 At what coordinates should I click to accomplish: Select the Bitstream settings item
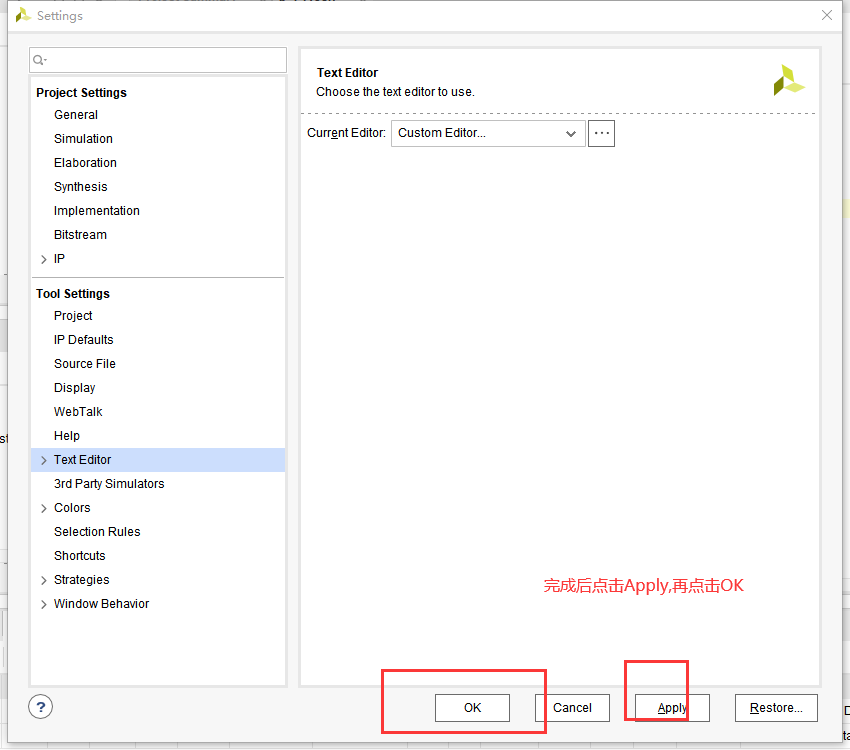(80, 235)
